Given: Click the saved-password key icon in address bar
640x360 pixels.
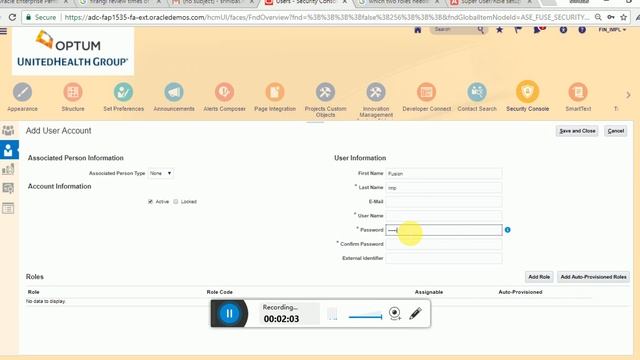Looking at the screenshot, I should (611, 17).
